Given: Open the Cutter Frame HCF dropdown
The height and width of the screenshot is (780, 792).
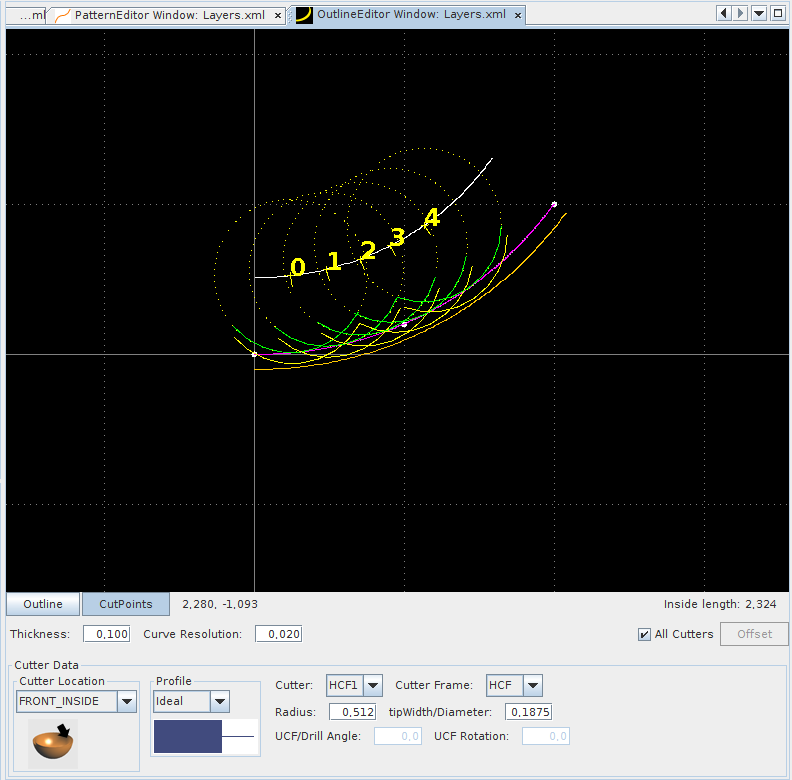Looking at the screenshot, I should [x=514, y=686].
